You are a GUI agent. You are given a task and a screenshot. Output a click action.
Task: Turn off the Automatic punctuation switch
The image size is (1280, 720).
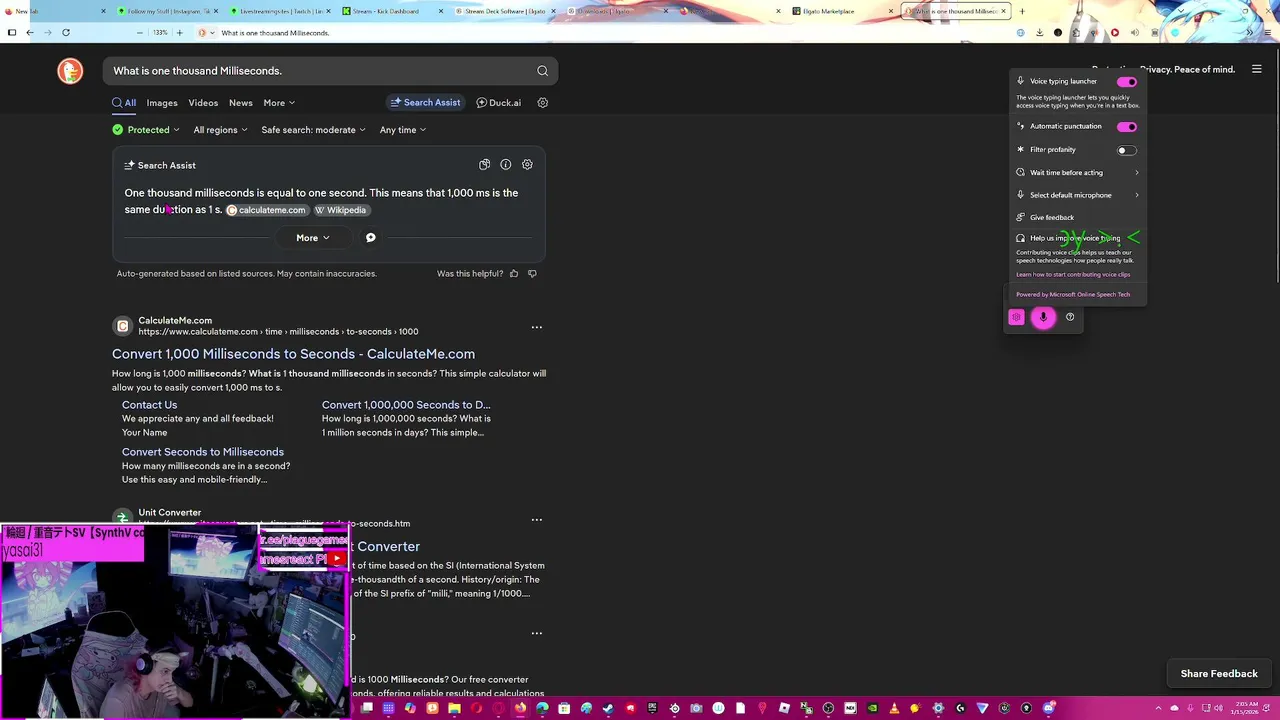coord(1127,127)
